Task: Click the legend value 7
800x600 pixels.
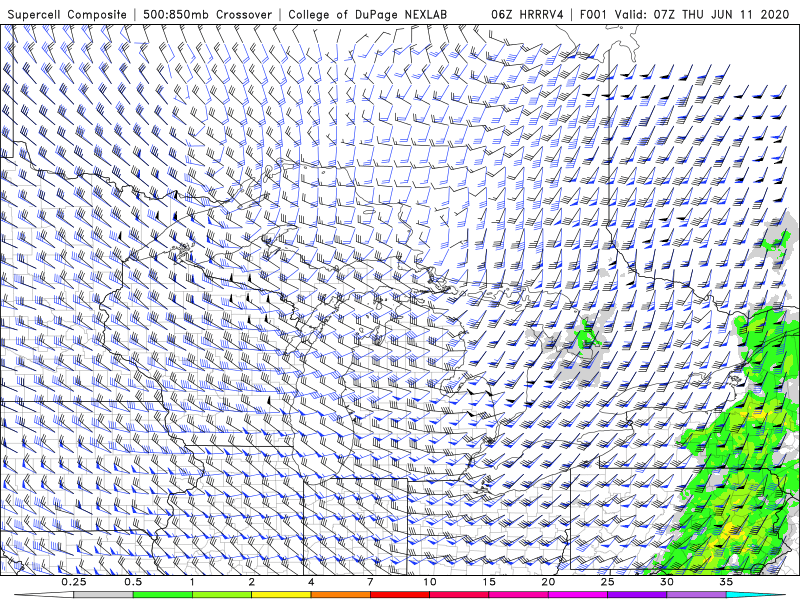Action: pos(370,582)
